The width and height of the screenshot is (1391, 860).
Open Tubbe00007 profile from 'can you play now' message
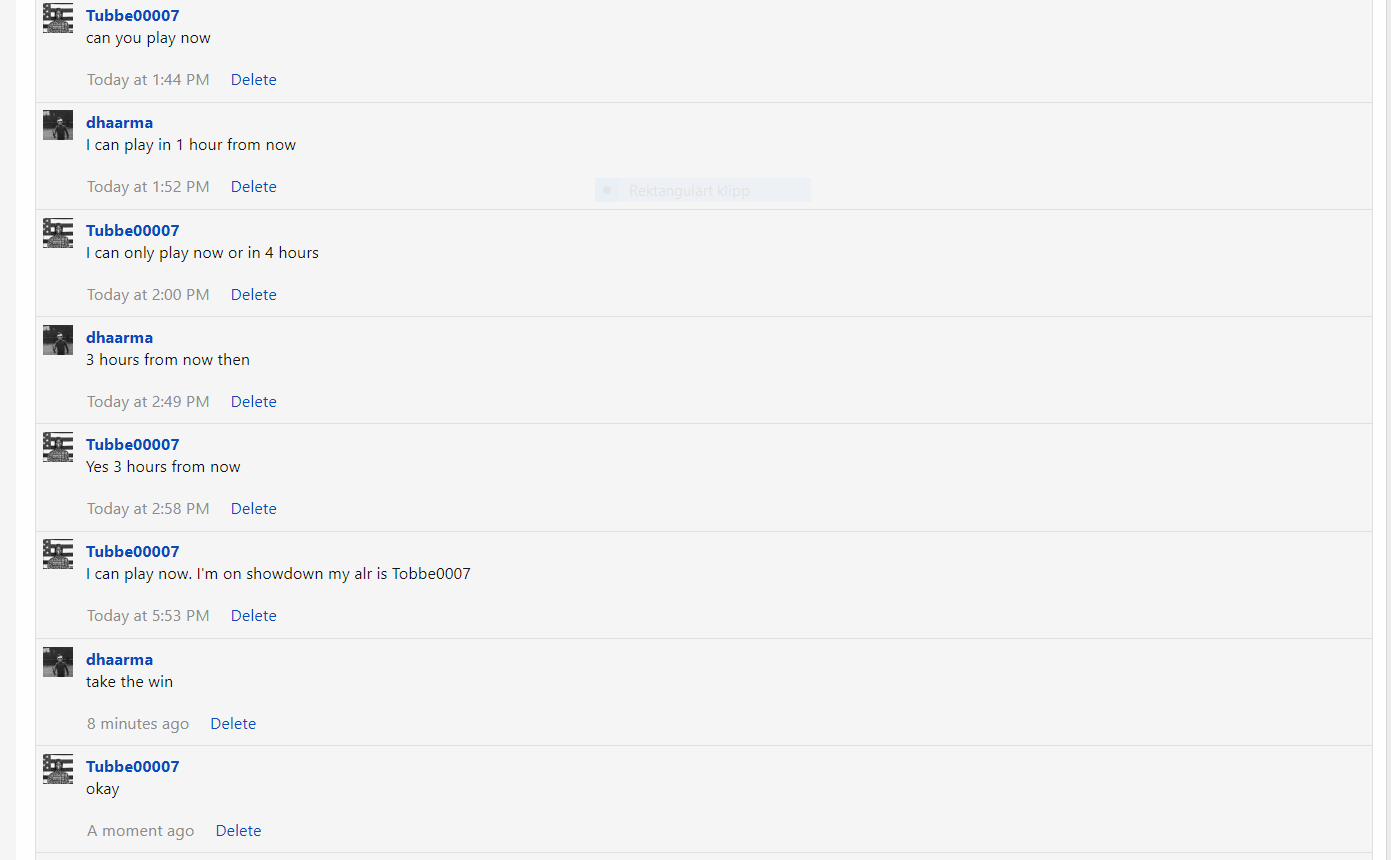[133, 16]
